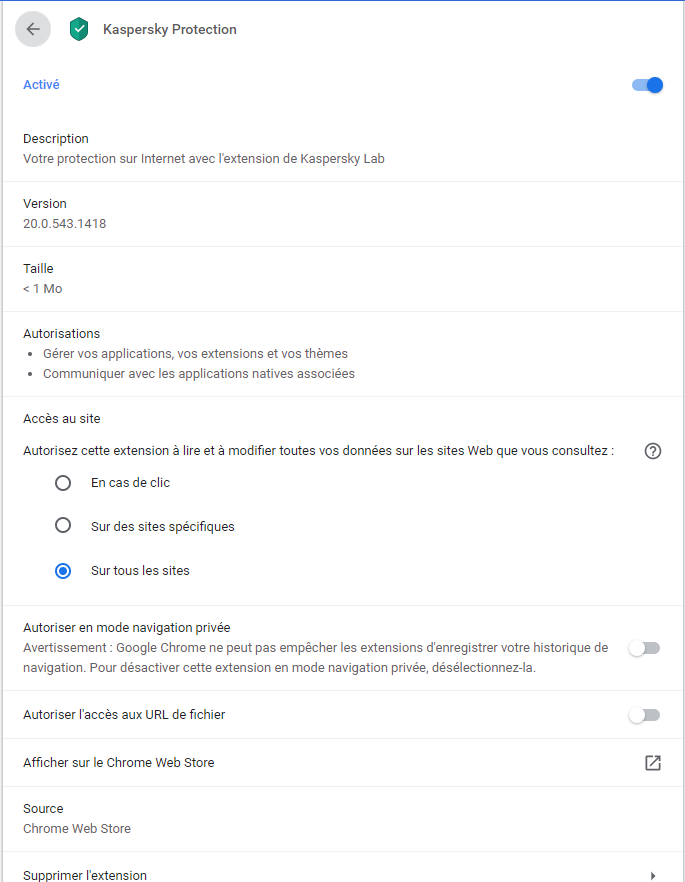The height and width of the screenshot is (882, 685).
Task: Expand the Supprimer l'extension arrow
Action: coord(653,875)
